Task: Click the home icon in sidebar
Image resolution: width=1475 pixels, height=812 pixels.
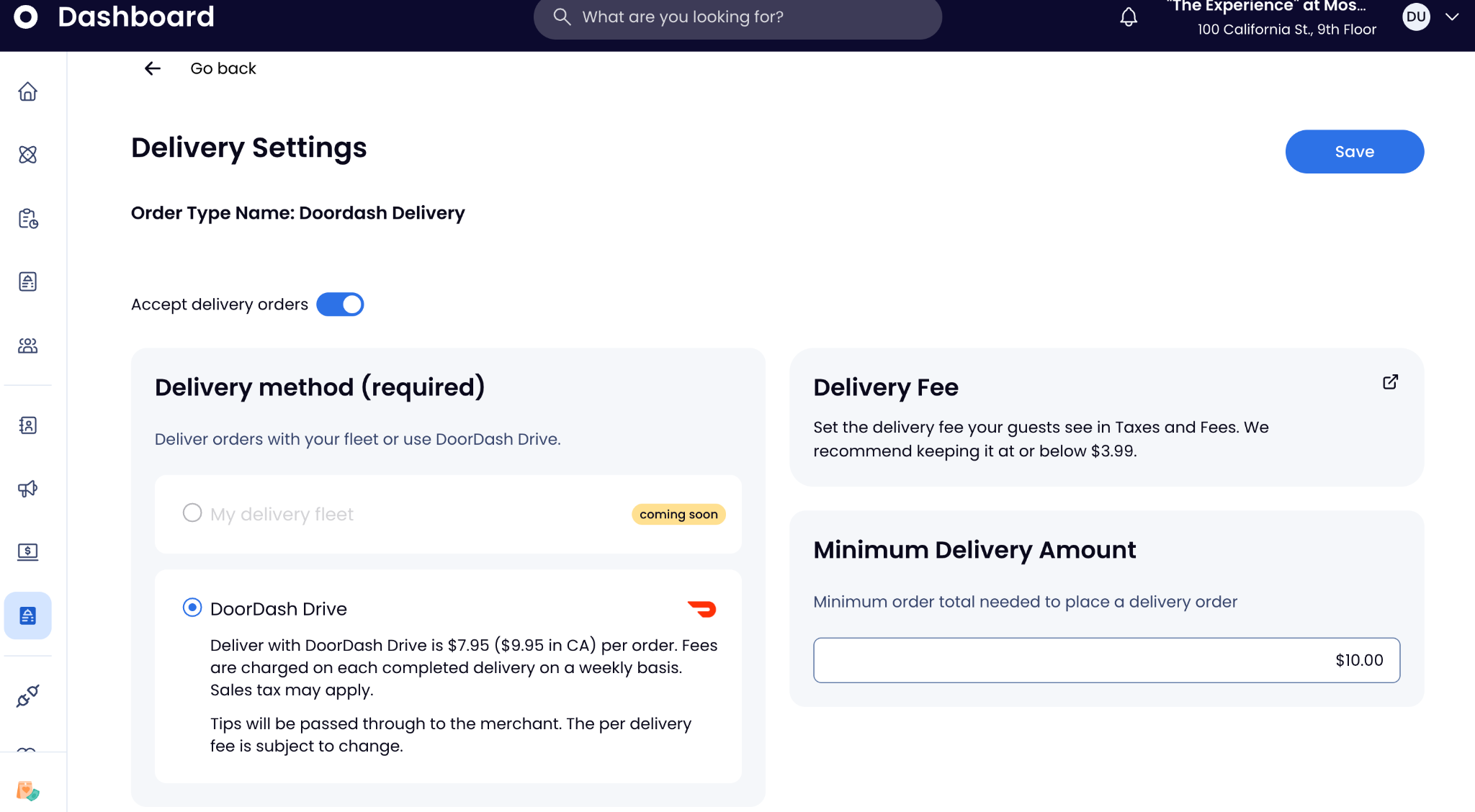Action: coord(27,91)
